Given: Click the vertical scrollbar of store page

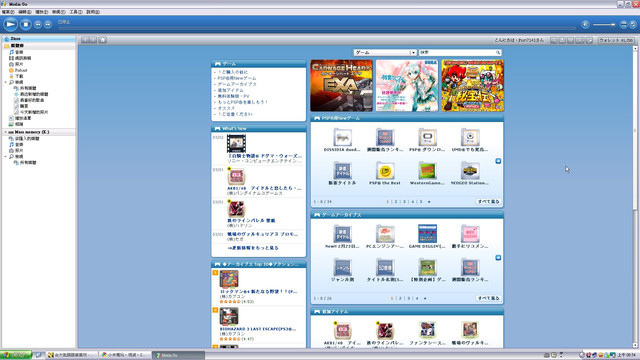Looking at the screenshot, I should click(x=636, y=197).
